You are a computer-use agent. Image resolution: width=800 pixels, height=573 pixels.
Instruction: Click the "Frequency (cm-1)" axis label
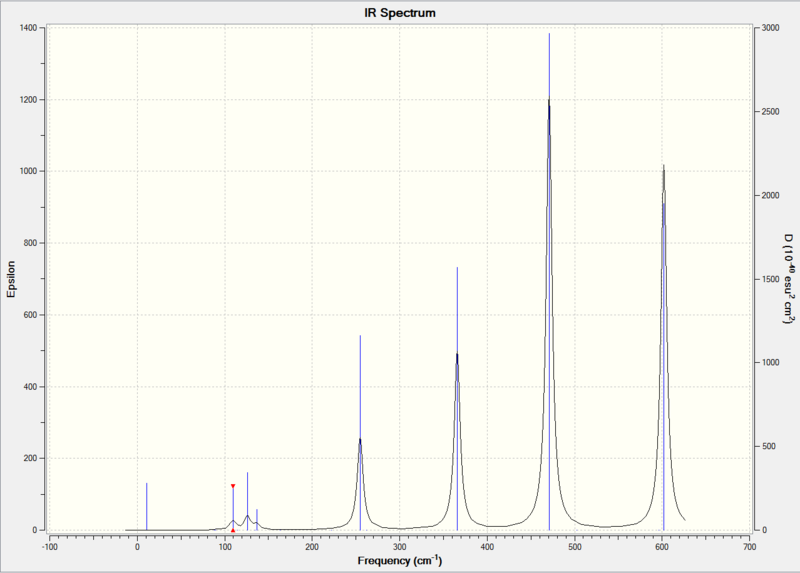pyautogui.click(x=400, y=561)
